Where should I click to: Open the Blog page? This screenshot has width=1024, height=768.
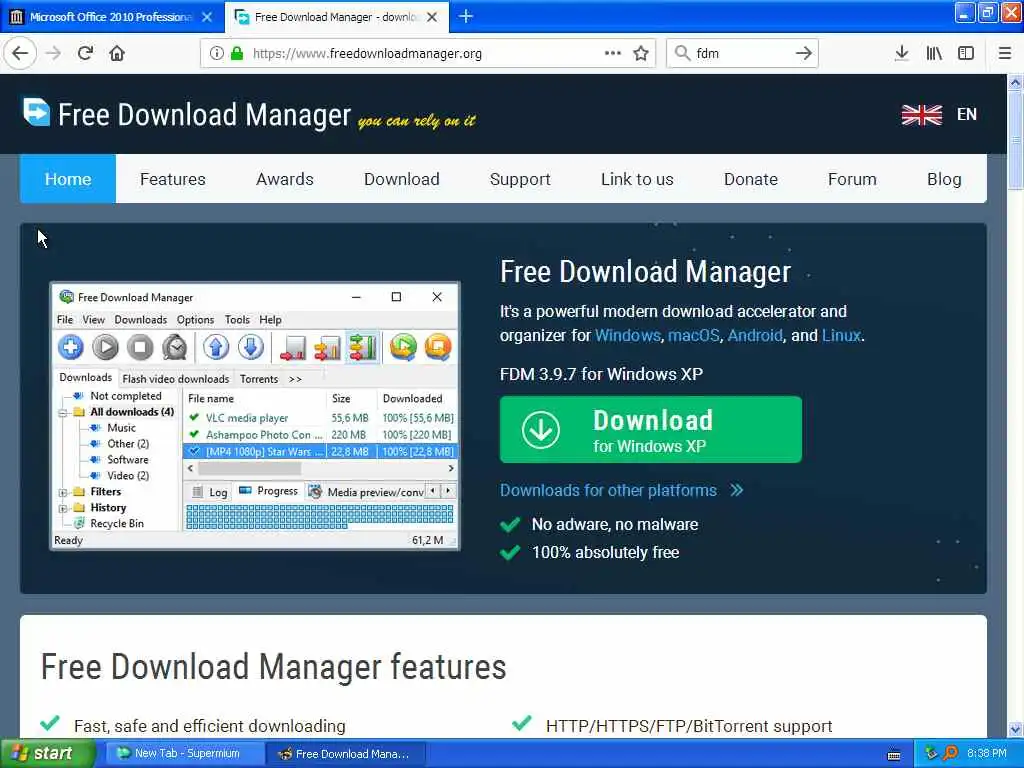944,179
